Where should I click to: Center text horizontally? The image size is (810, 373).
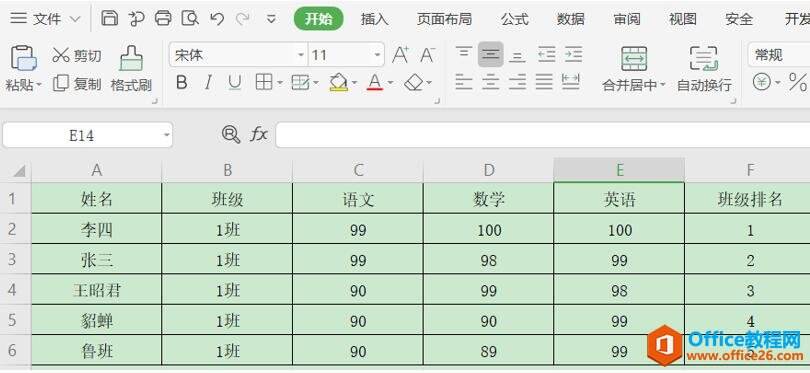(x=490, y=82)
